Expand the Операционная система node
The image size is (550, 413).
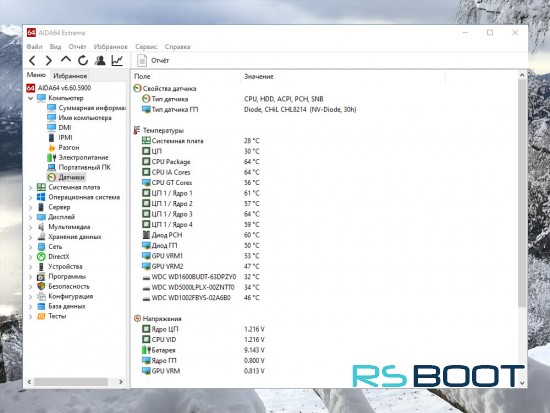tap(31, 198)
